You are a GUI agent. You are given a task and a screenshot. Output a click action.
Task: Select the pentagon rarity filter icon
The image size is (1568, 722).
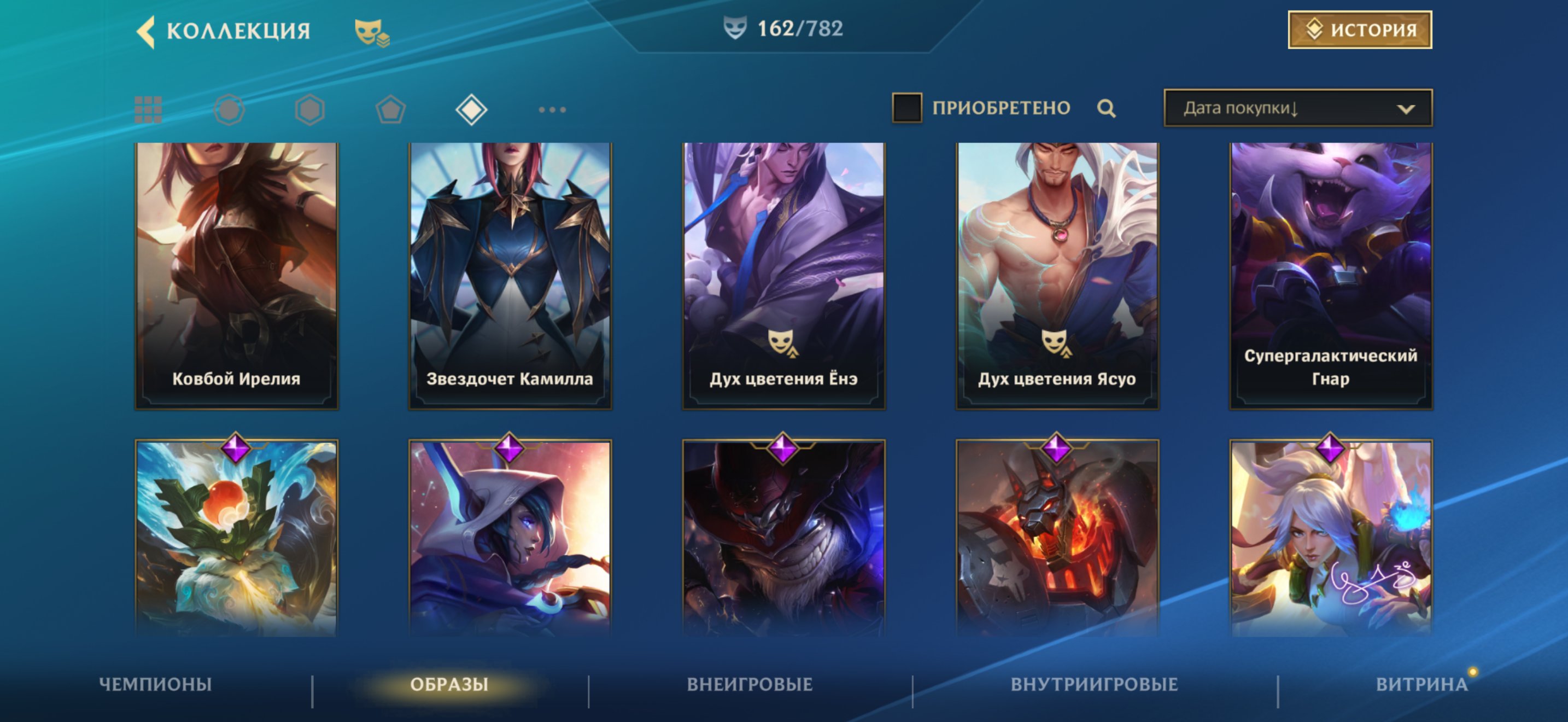tap(390, 109)
